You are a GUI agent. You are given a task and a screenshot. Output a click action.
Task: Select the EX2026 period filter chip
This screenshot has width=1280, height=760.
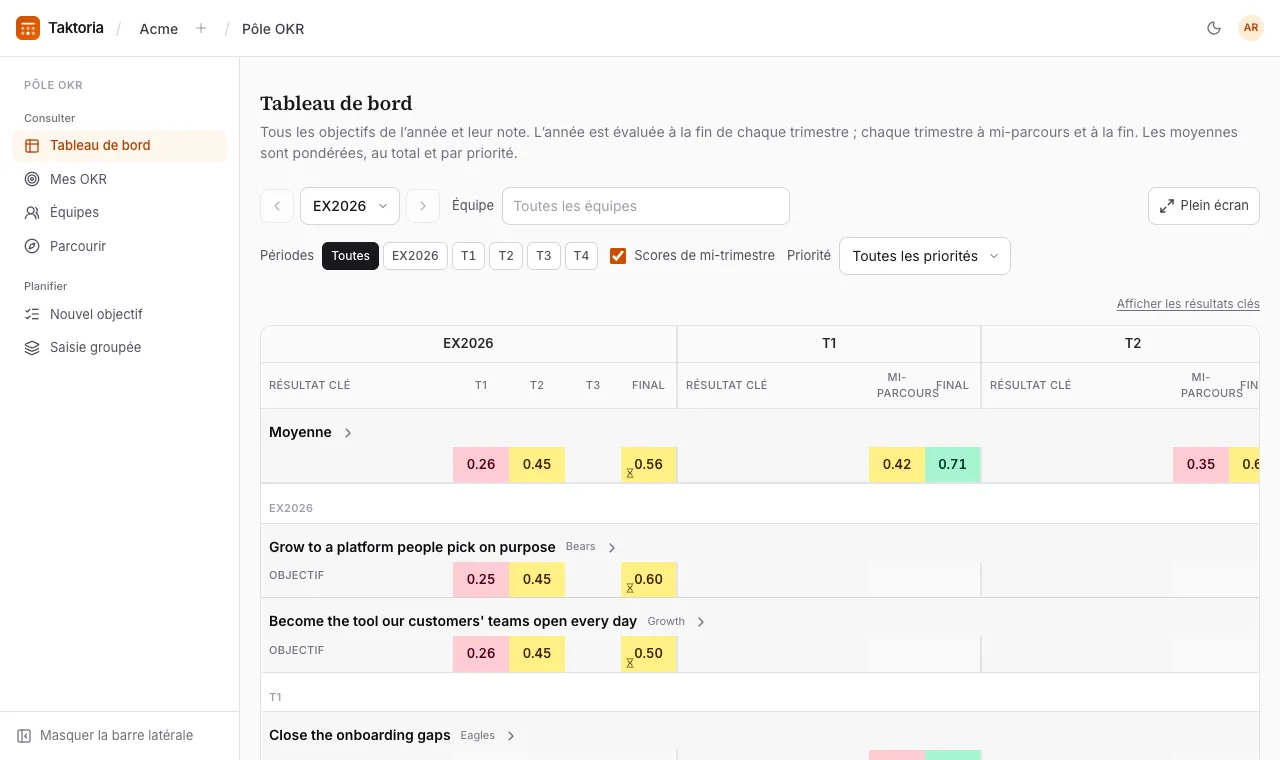point(415,256)
